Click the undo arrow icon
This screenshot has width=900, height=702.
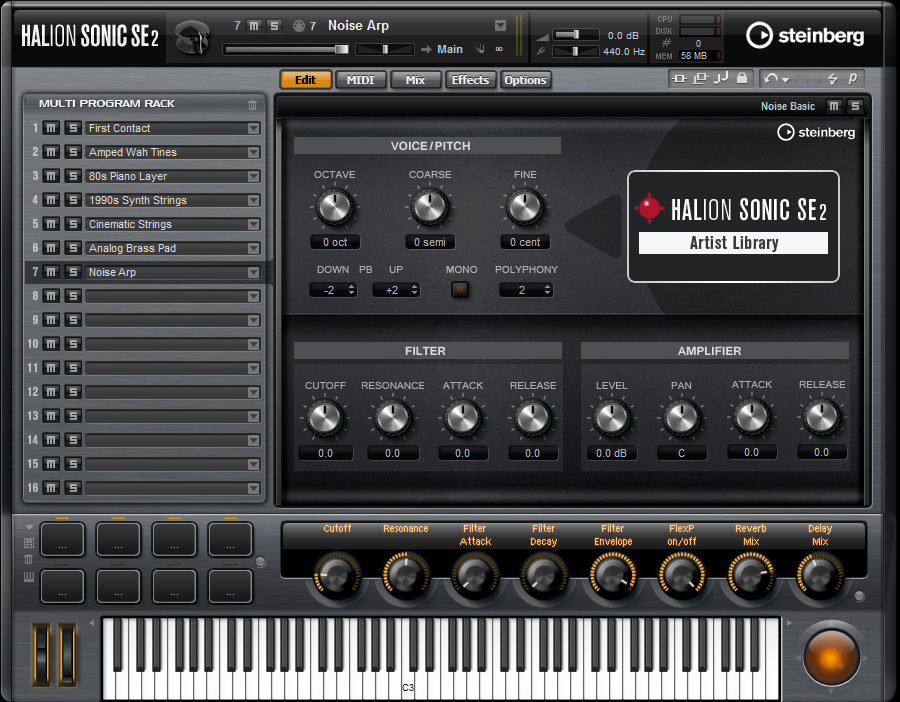(x=771, y=79)
